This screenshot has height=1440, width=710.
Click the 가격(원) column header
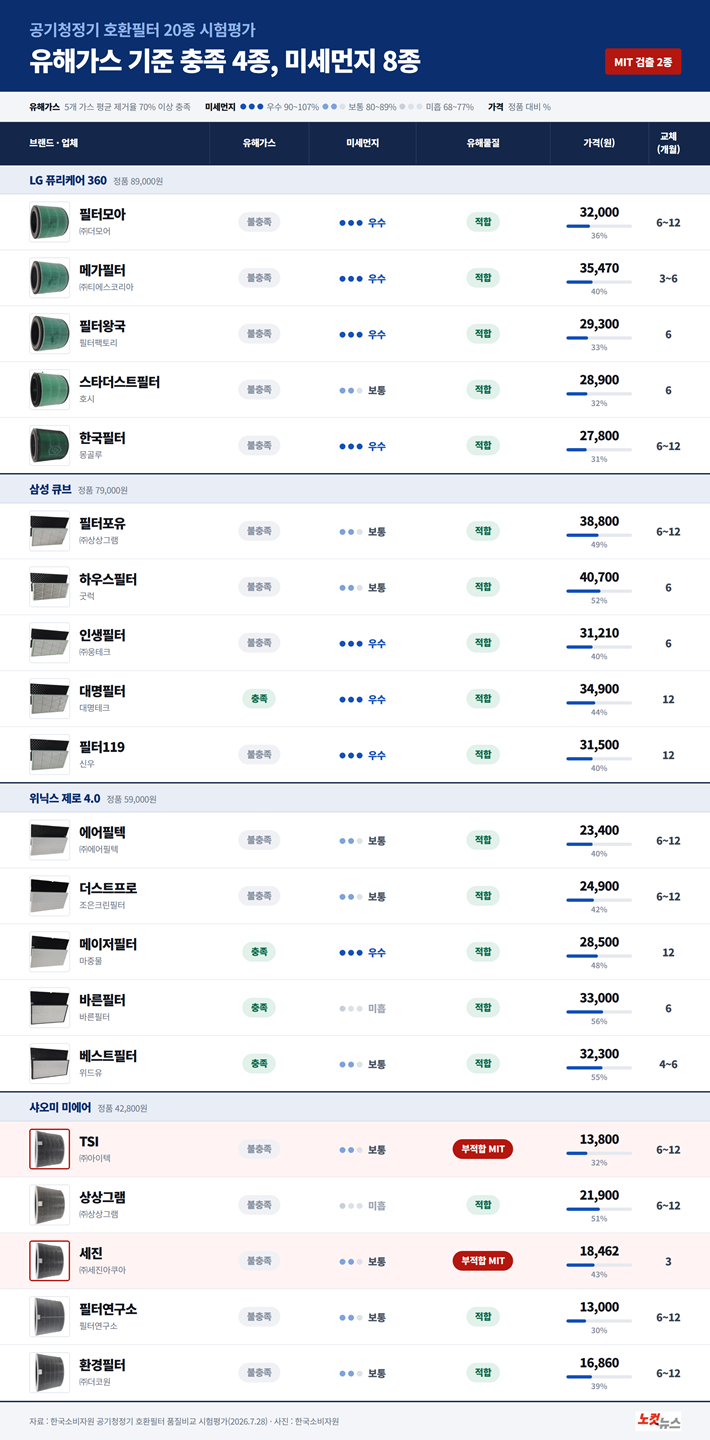coord(599,143)
